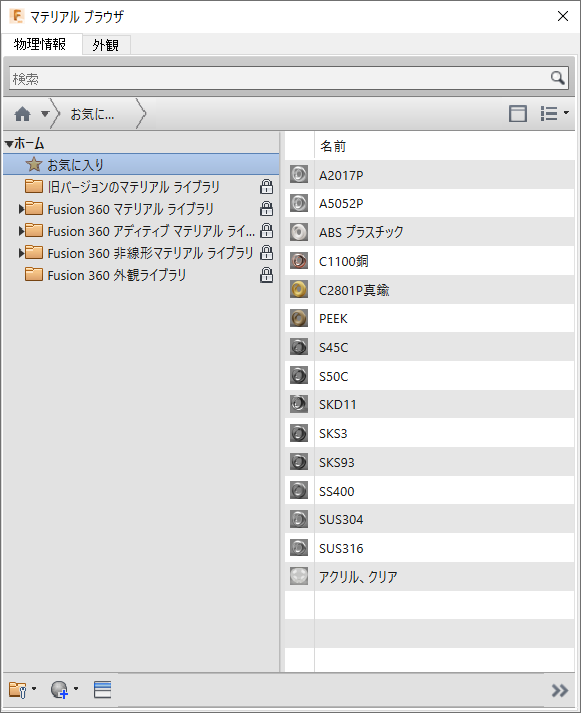Click lock icon of Fusion 360 アディティブ library
This screenshot has height=713, width=581.
pyautogui.click(x=266, y=231)
